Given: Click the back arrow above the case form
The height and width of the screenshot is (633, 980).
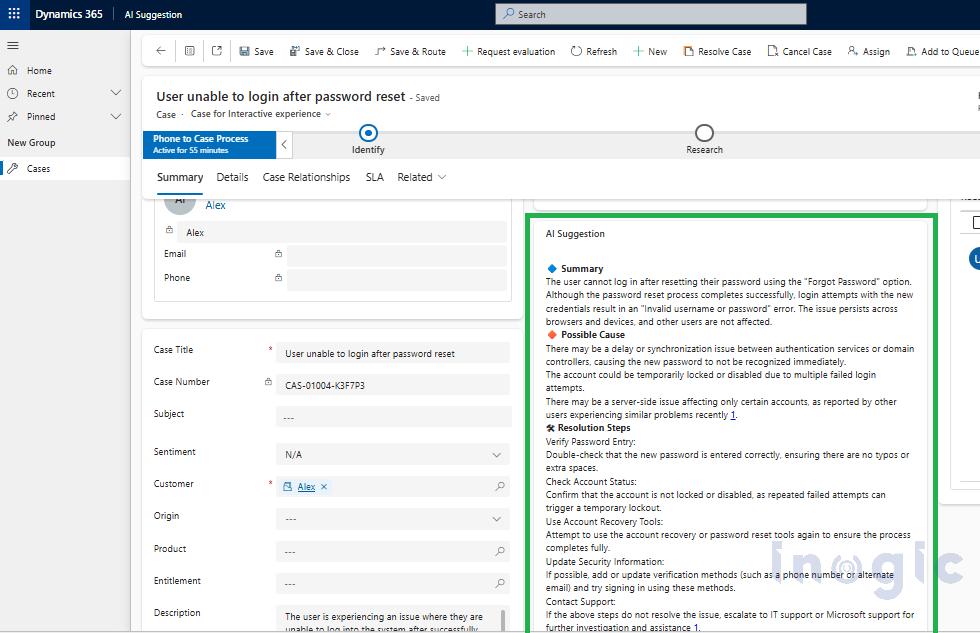Looking at the screenshot, I should click(159, 51).
